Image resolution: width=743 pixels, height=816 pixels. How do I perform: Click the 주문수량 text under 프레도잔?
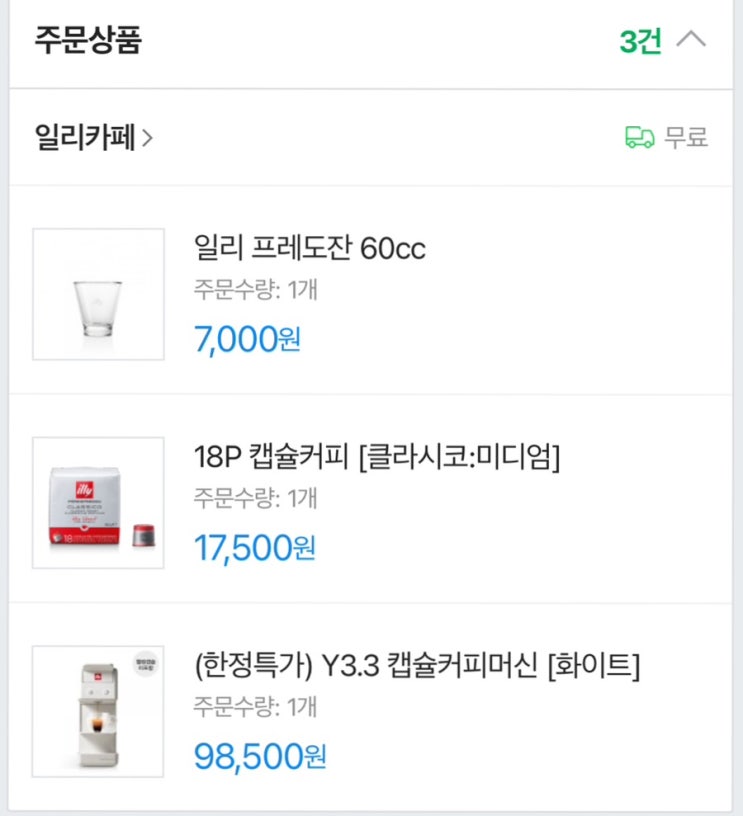pos(255,291)
